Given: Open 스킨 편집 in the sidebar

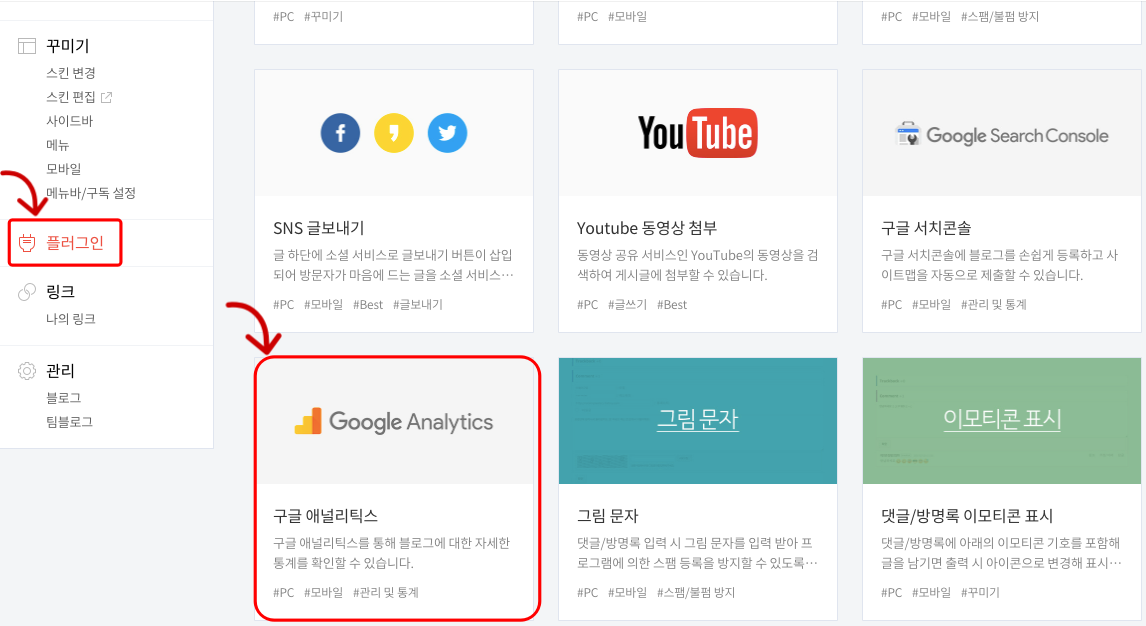Looking at the screenshot, I should click(71, 97).
